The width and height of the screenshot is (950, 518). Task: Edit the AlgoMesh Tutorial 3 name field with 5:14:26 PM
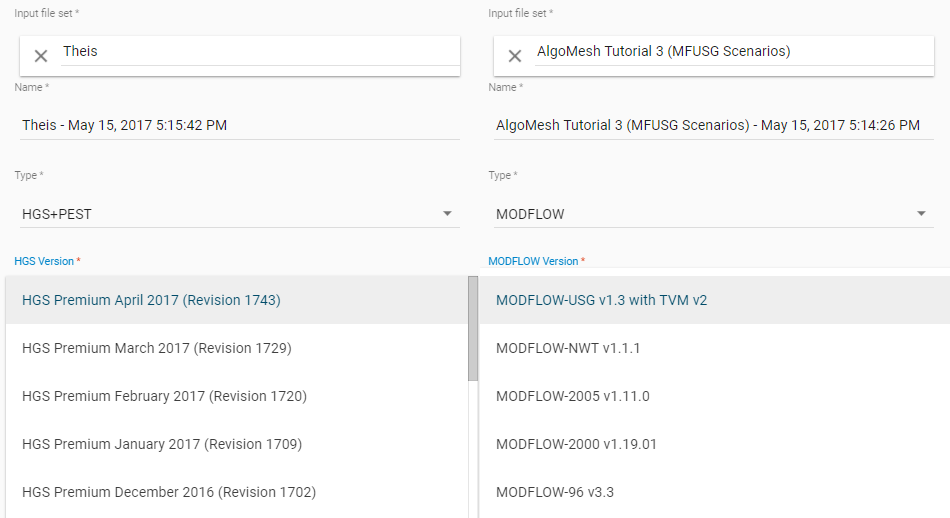pyautogui.click(x=714, y=125)
